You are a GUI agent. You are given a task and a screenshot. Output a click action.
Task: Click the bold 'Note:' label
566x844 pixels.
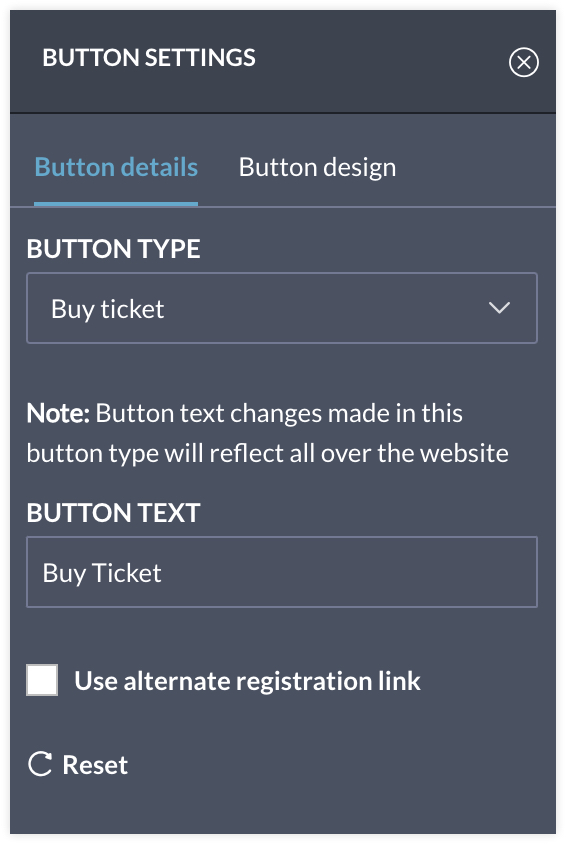[x=58, y=414]
